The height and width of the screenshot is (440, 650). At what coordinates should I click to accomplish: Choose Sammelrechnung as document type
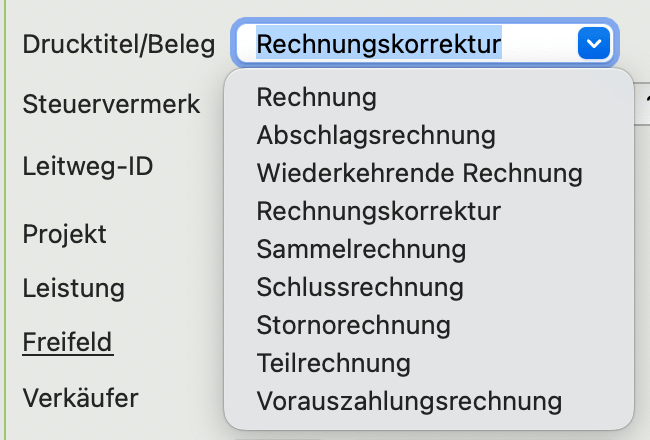tap(361, 249)
